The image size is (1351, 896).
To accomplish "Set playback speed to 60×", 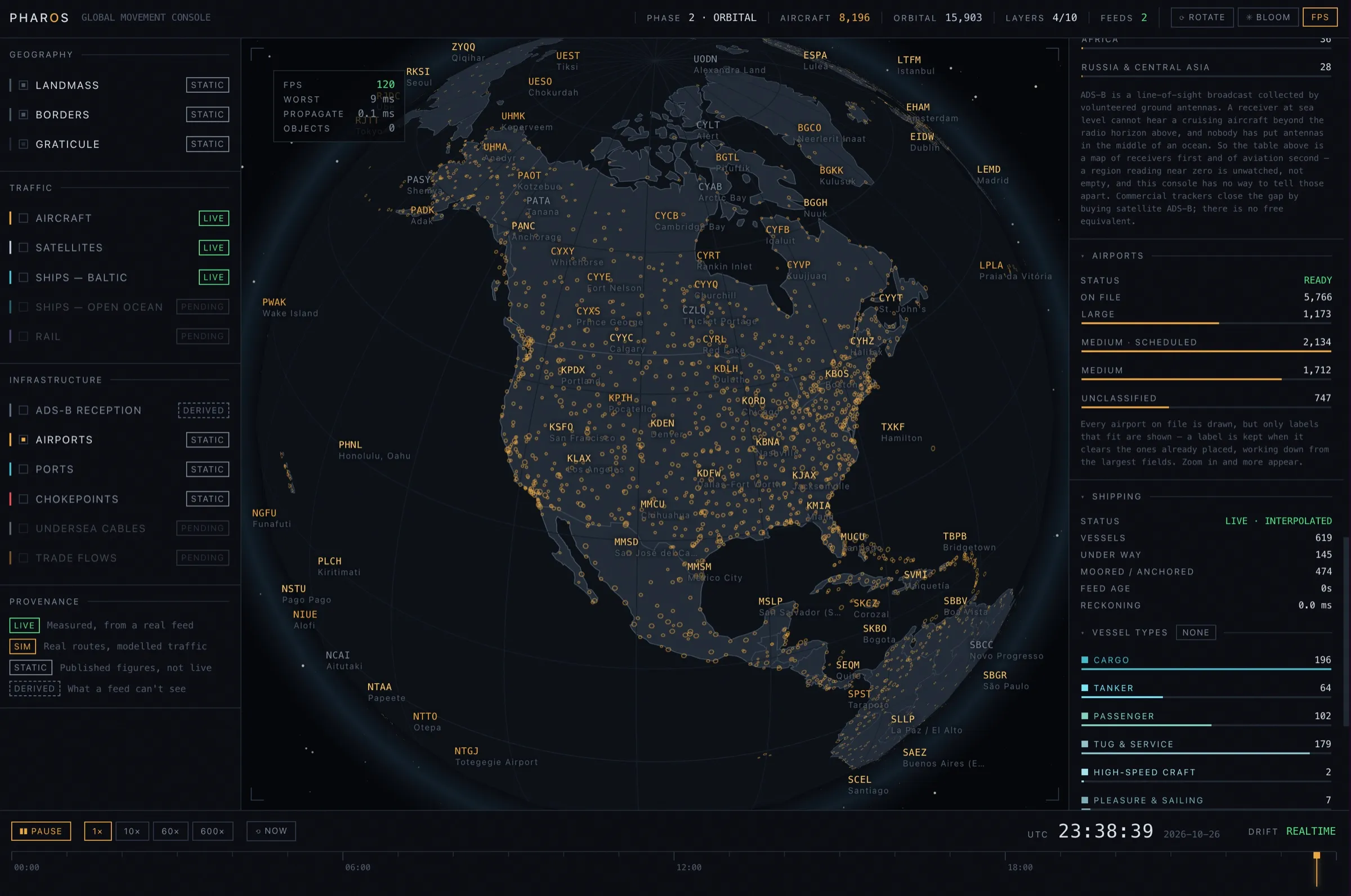I will click(171, 831).
